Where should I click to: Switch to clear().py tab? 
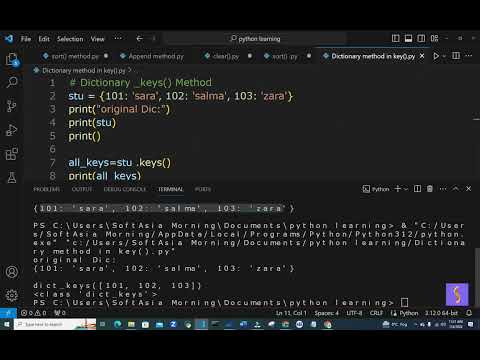(x=228, y=56)
